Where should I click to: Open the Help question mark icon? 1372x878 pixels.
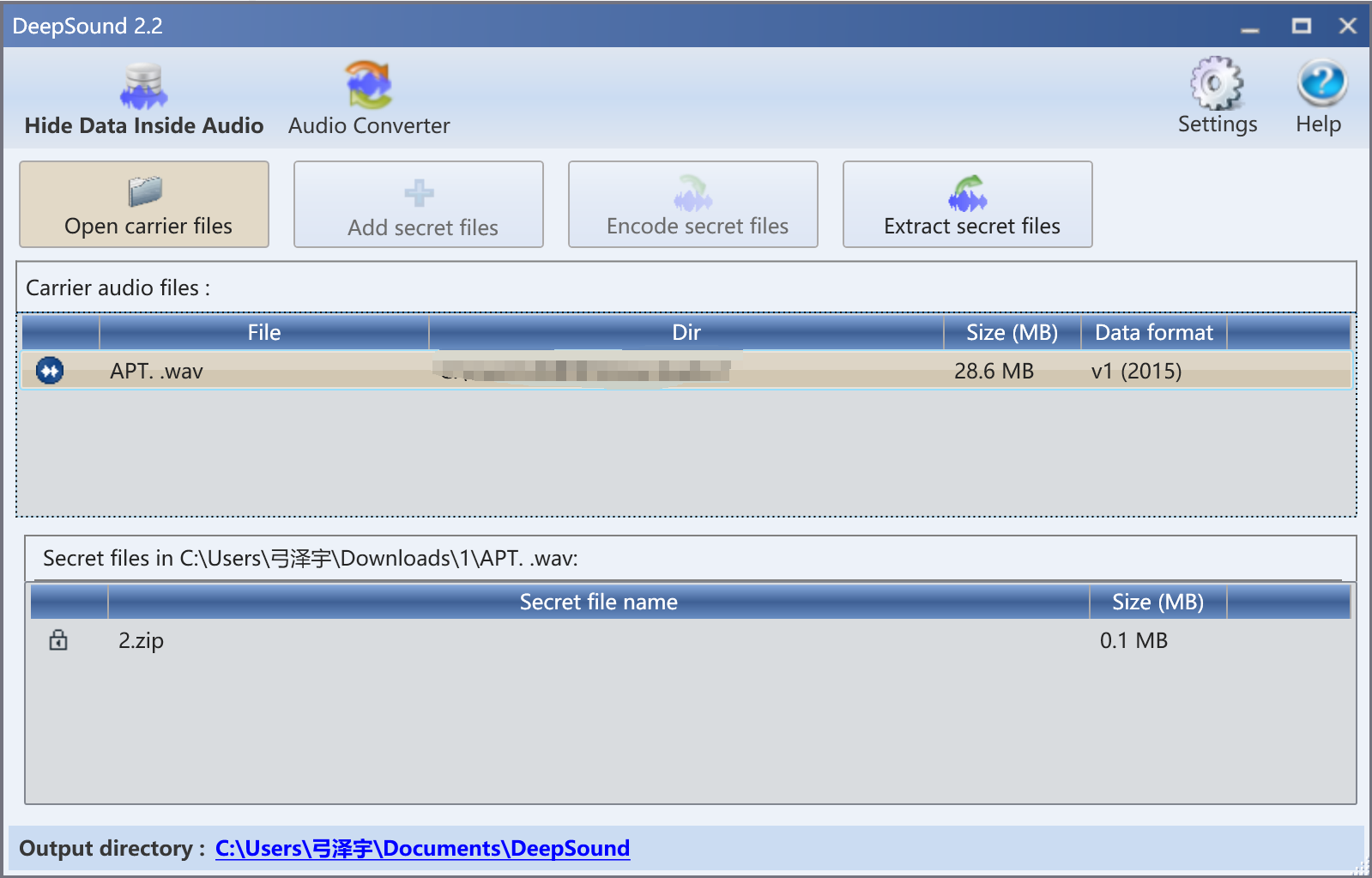point(1321,83)
